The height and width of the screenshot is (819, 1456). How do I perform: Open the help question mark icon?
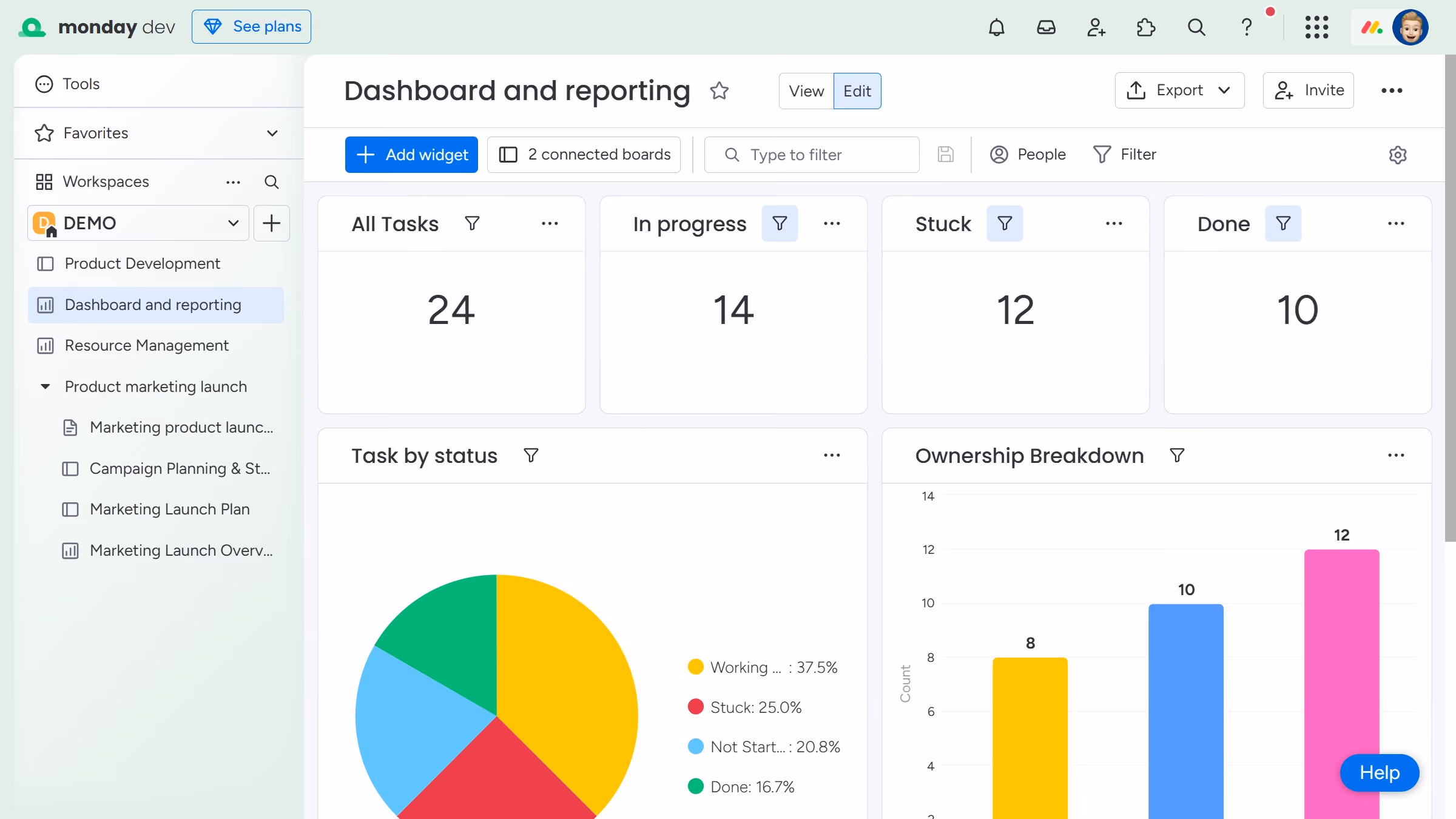pyautogui.click(x=1246, y=27)
